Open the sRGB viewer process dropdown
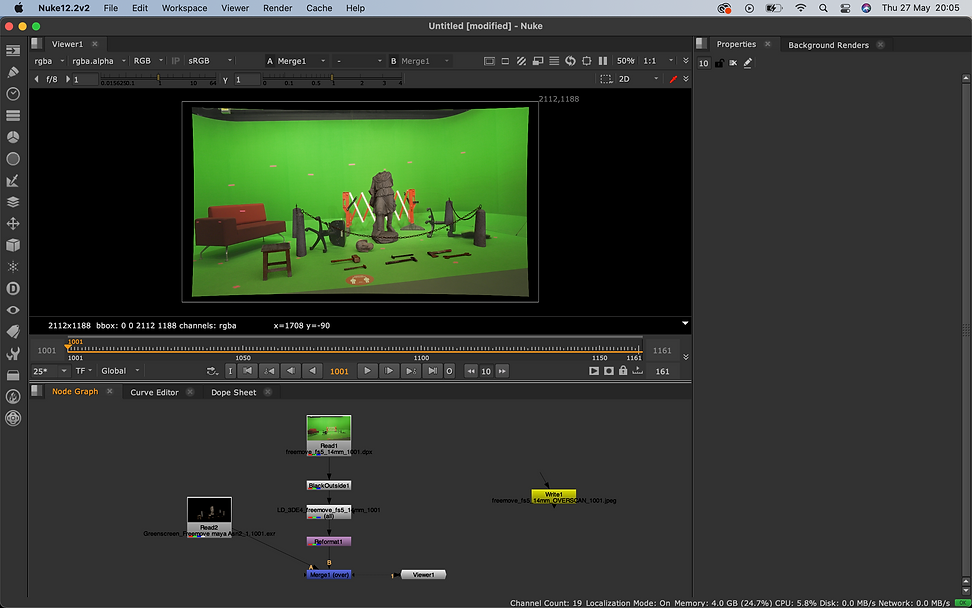Image resolution: width=972 pixels, height=608 pixels. tap(210, 61)
